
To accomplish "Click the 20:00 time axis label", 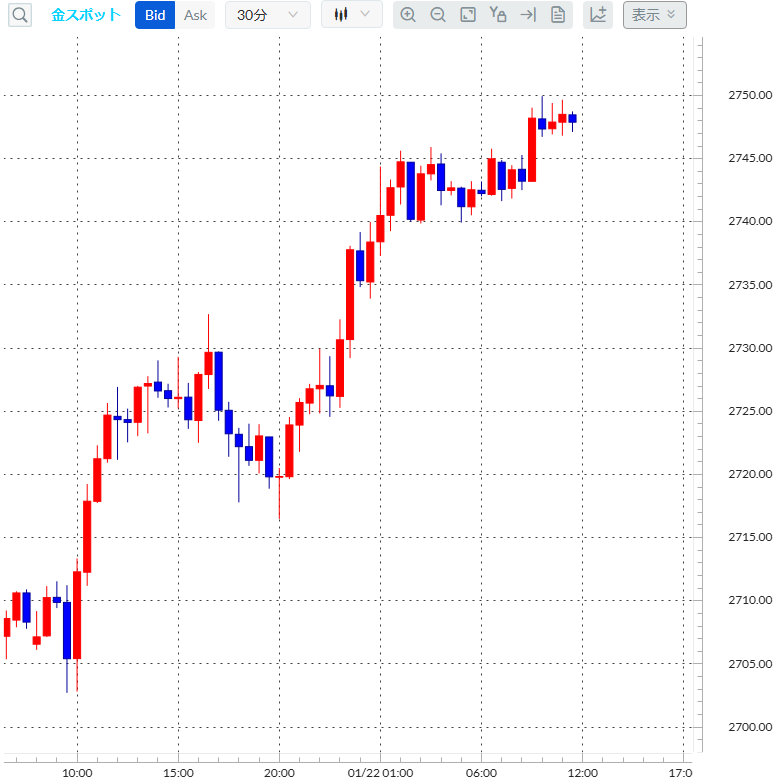I will pos(279,773).
